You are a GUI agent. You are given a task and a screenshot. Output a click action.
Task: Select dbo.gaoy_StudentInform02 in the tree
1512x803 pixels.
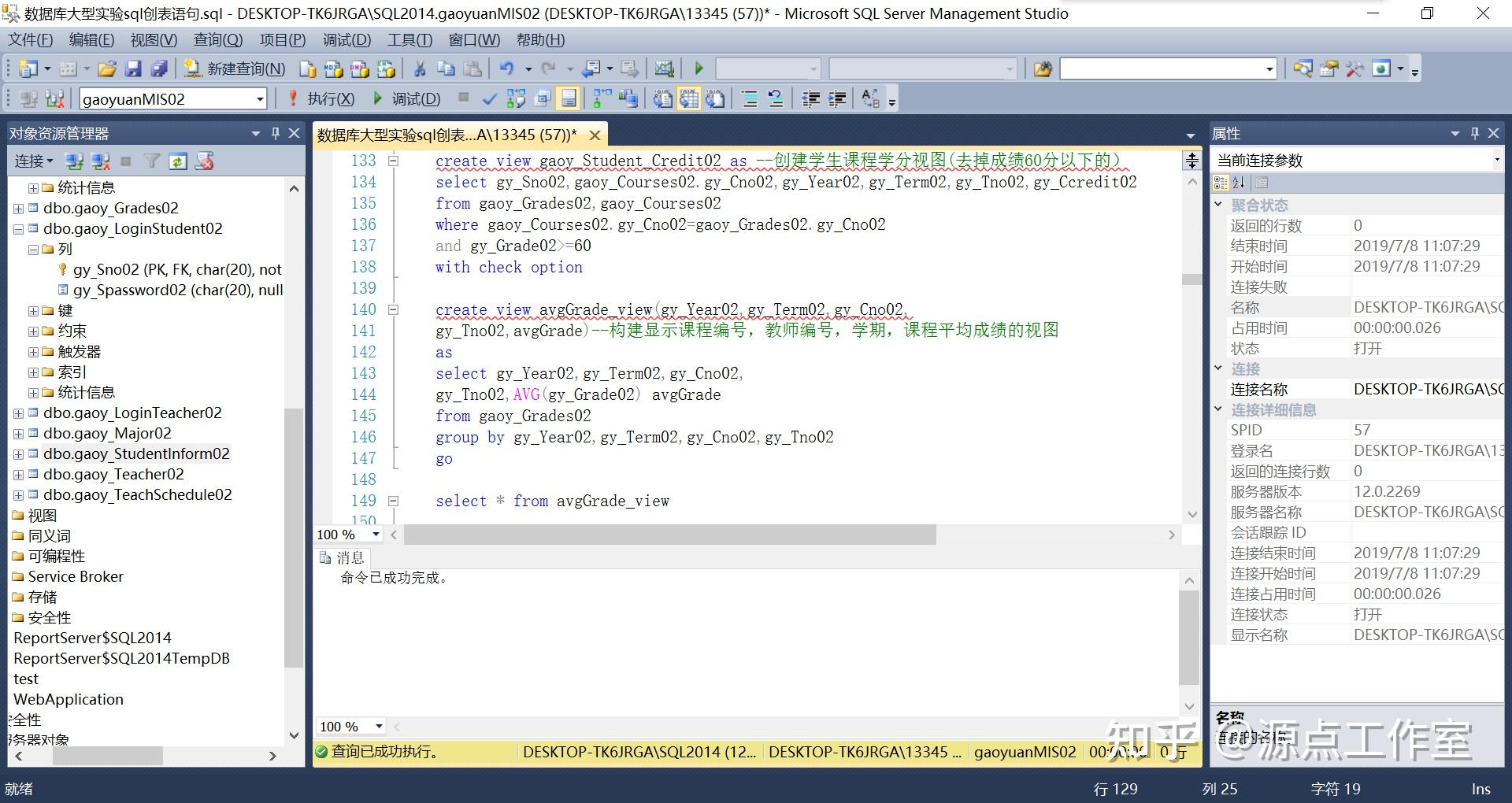(136, 454)
